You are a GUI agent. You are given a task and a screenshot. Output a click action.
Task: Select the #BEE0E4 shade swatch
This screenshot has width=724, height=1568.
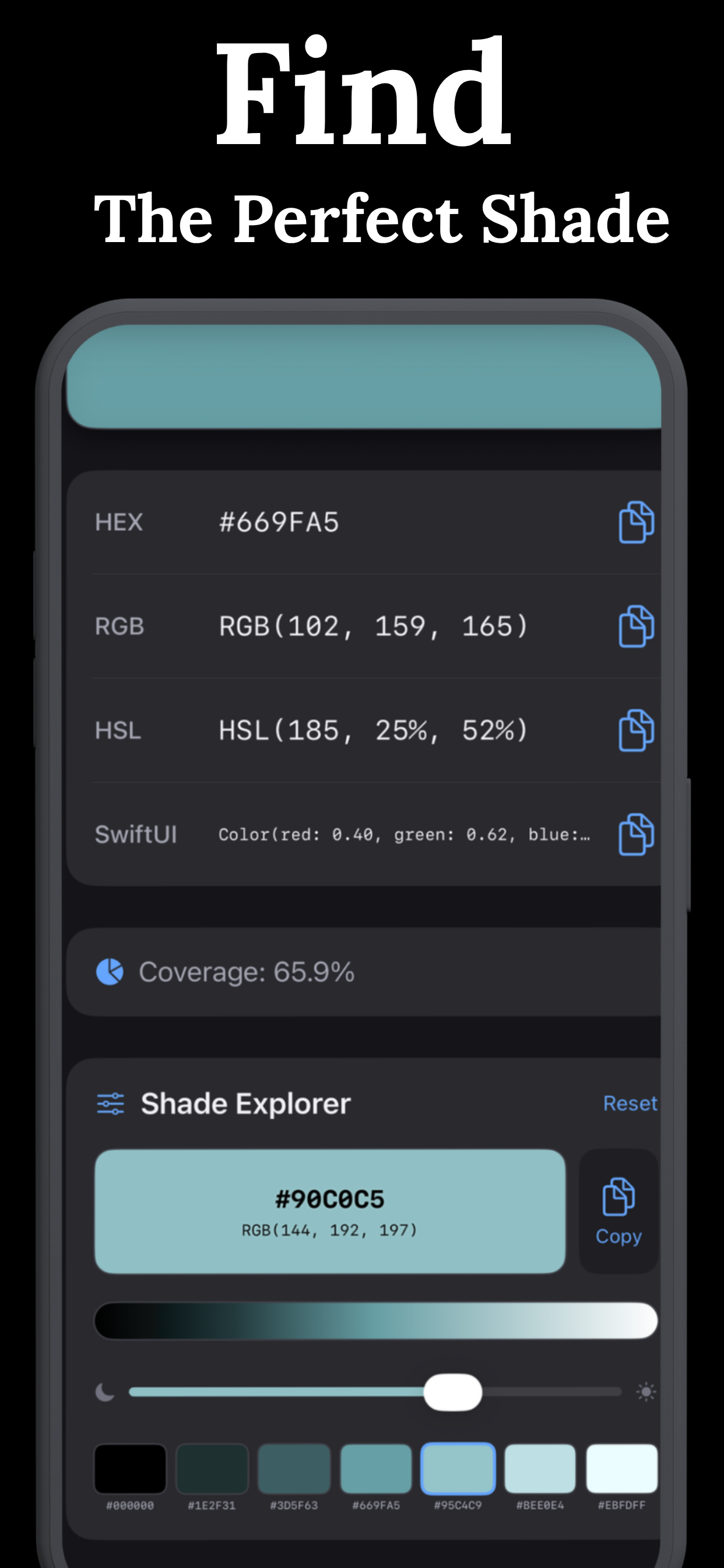click(x=540, y=1468)
